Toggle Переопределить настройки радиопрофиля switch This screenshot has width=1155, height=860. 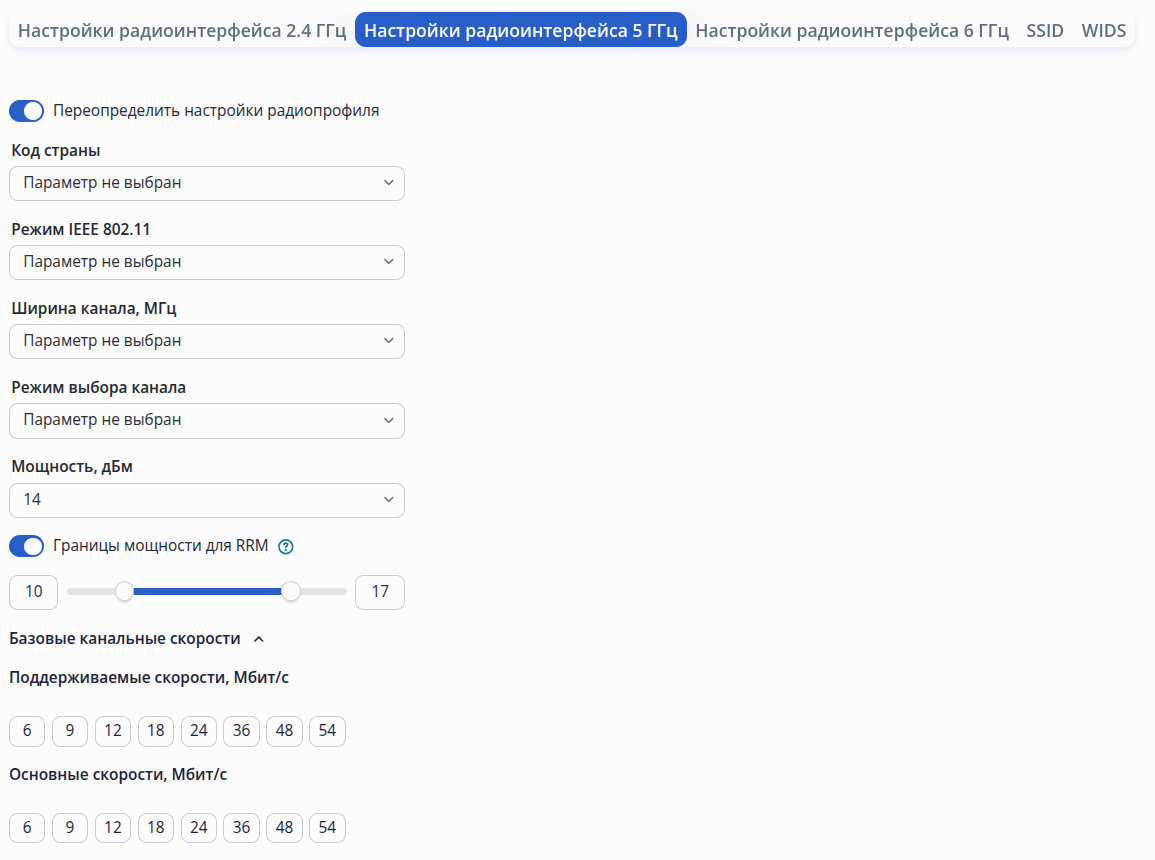tap(27, 111)
